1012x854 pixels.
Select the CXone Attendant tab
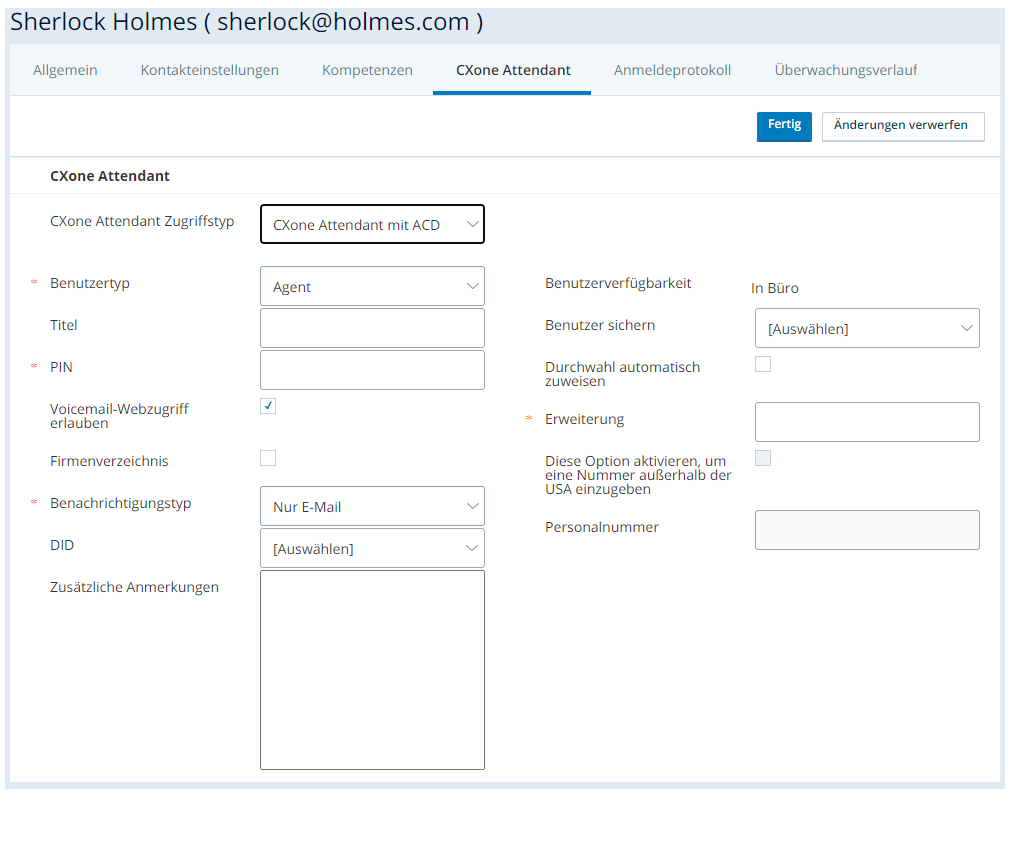pos(513,70)
